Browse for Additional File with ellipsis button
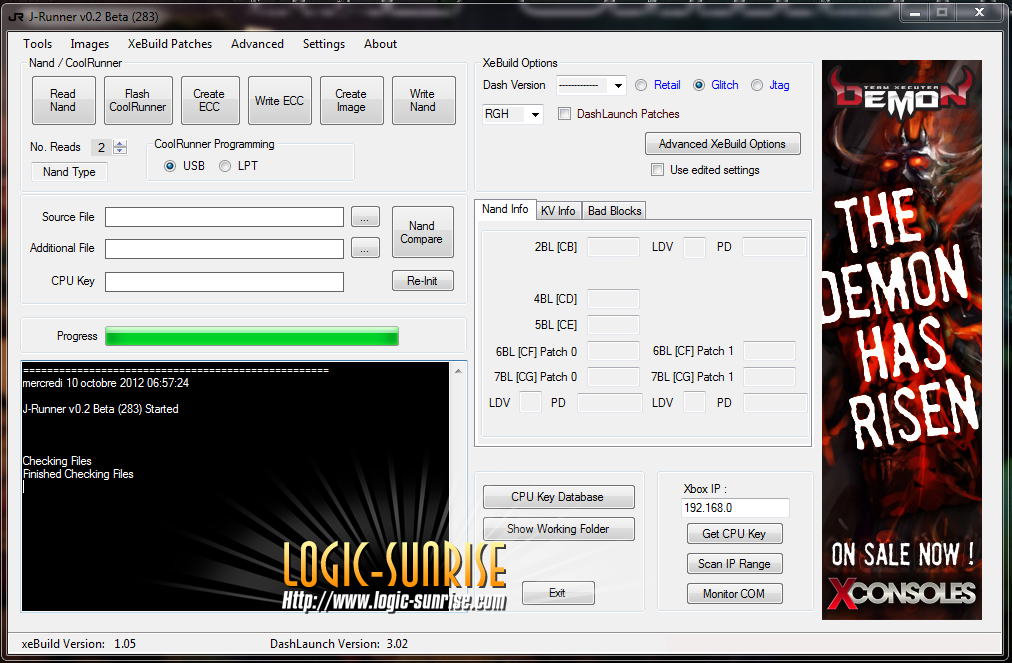The height and width of the screenshot is (663, 1012). pyautogui.click(x=366, y=248)
